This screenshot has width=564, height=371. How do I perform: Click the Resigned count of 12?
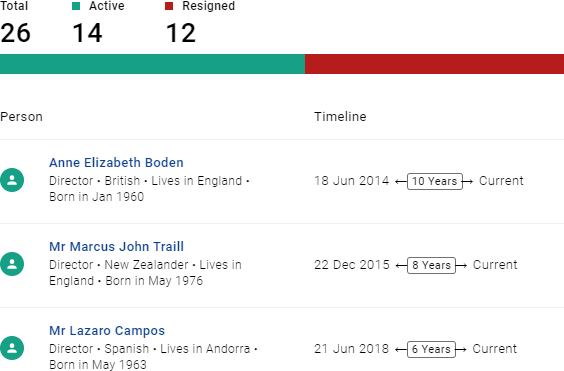(181, 33)
